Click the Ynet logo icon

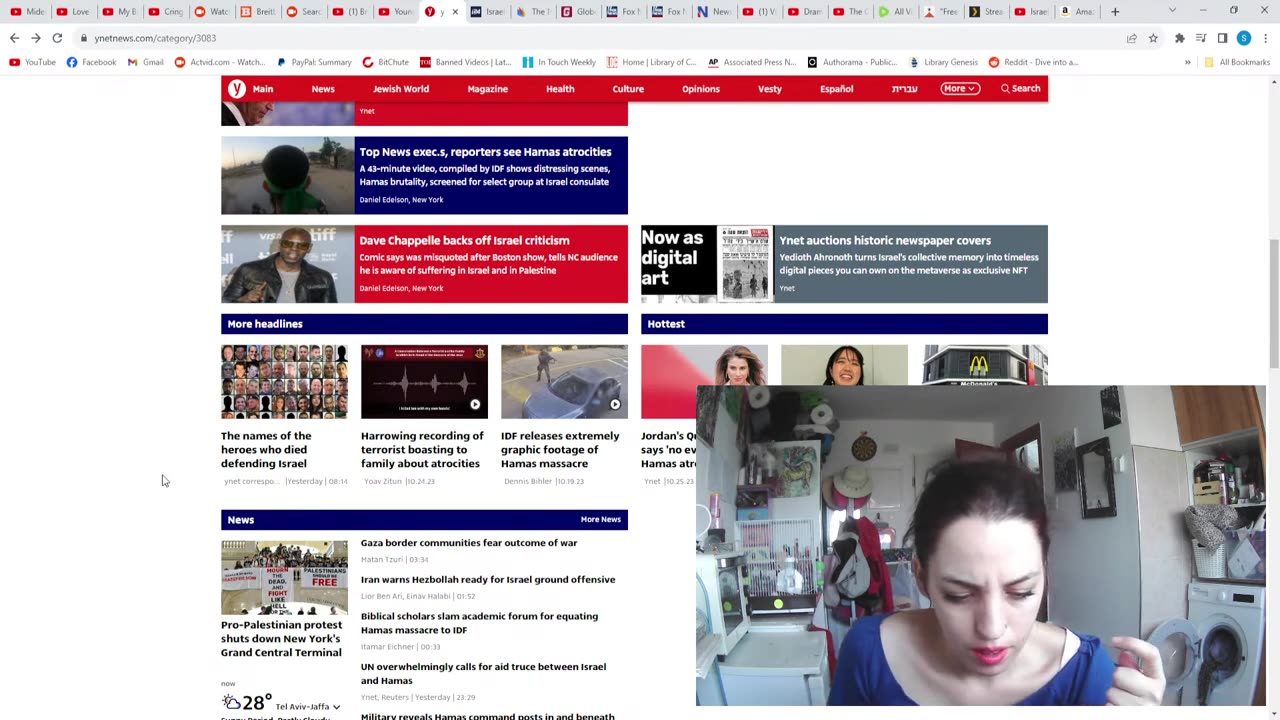[236, 89]
